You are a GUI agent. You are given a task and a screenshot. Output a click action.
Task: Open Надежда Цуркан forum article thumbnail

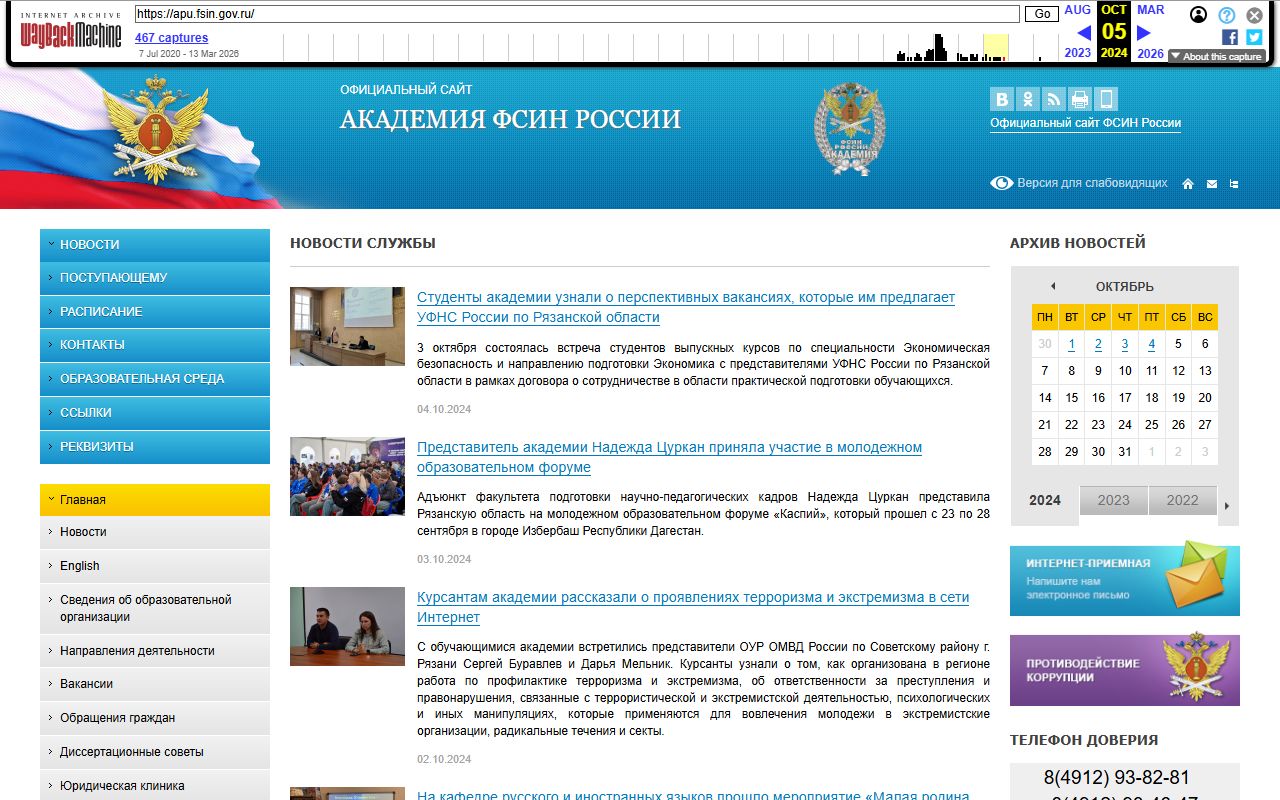click(x=347, y=476)
